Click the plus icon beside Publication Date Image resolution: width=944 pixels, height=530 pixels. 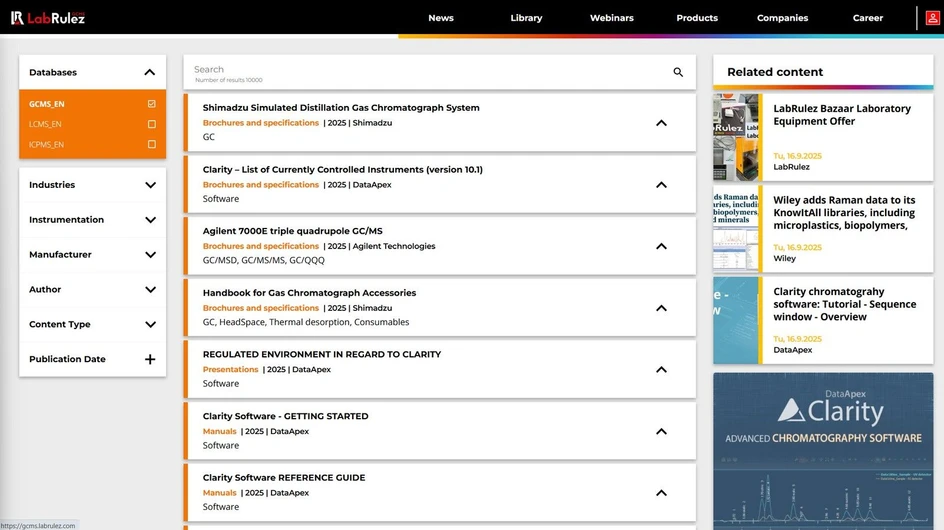point(150,359)
